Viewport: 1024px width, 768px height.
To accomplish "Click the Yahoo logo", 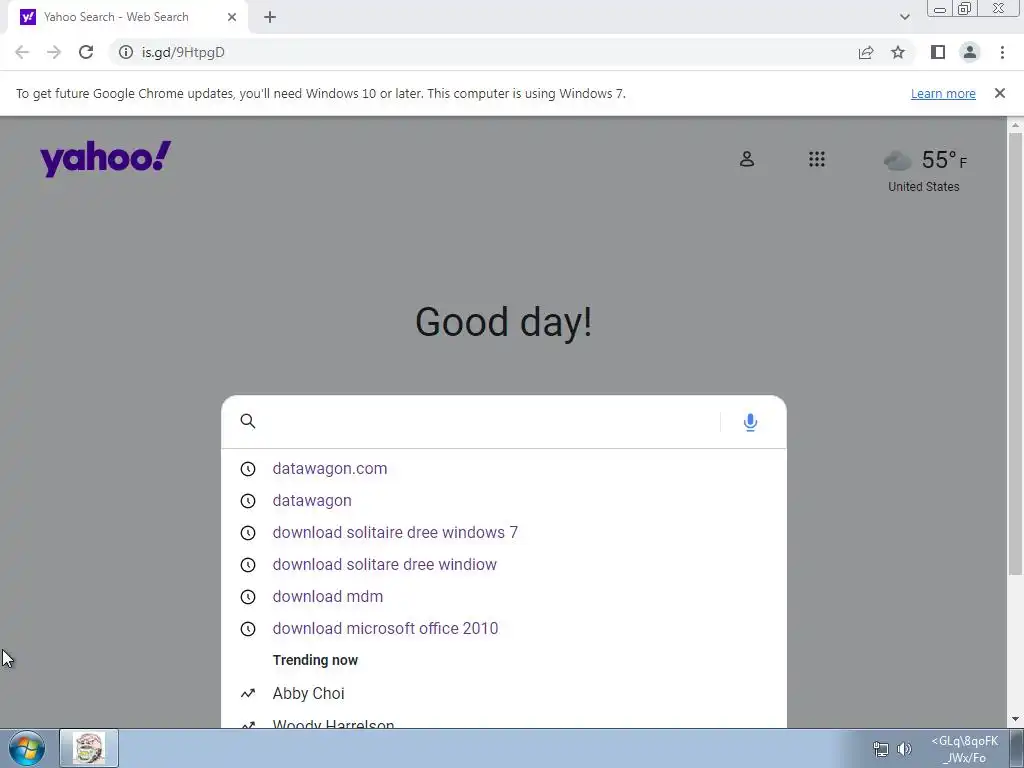I will coord(106,159).
